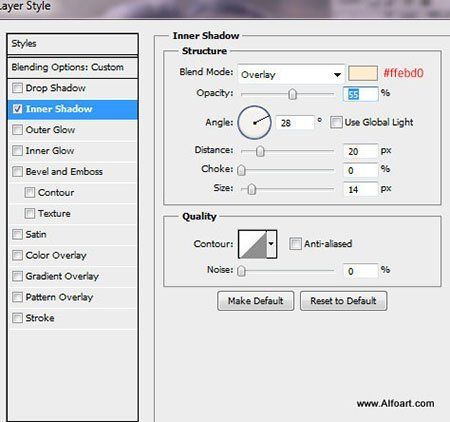Click the Choke value field
This screenshot has height=422, width=450.
[361, 170]
